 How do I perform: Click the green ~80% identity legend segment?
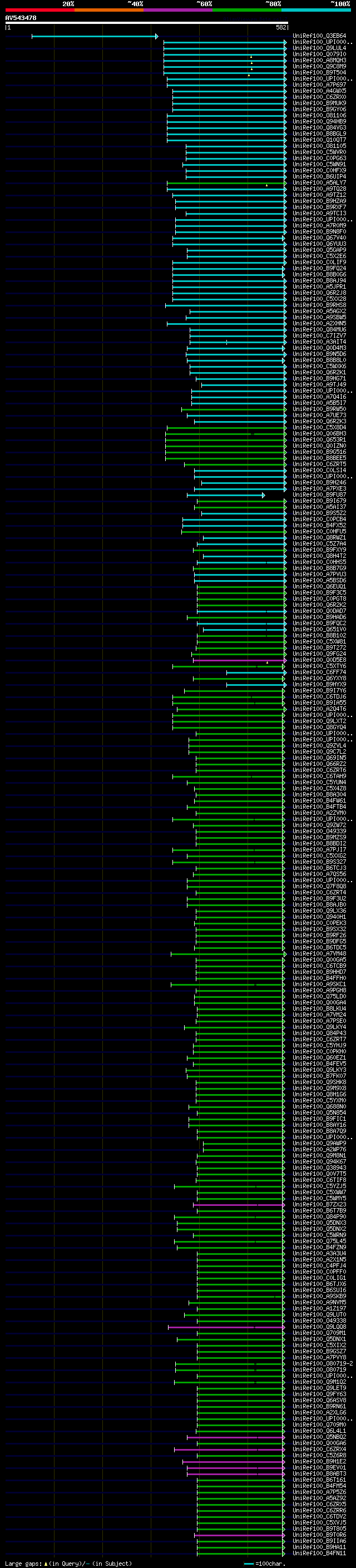click(x=247, y=10)
